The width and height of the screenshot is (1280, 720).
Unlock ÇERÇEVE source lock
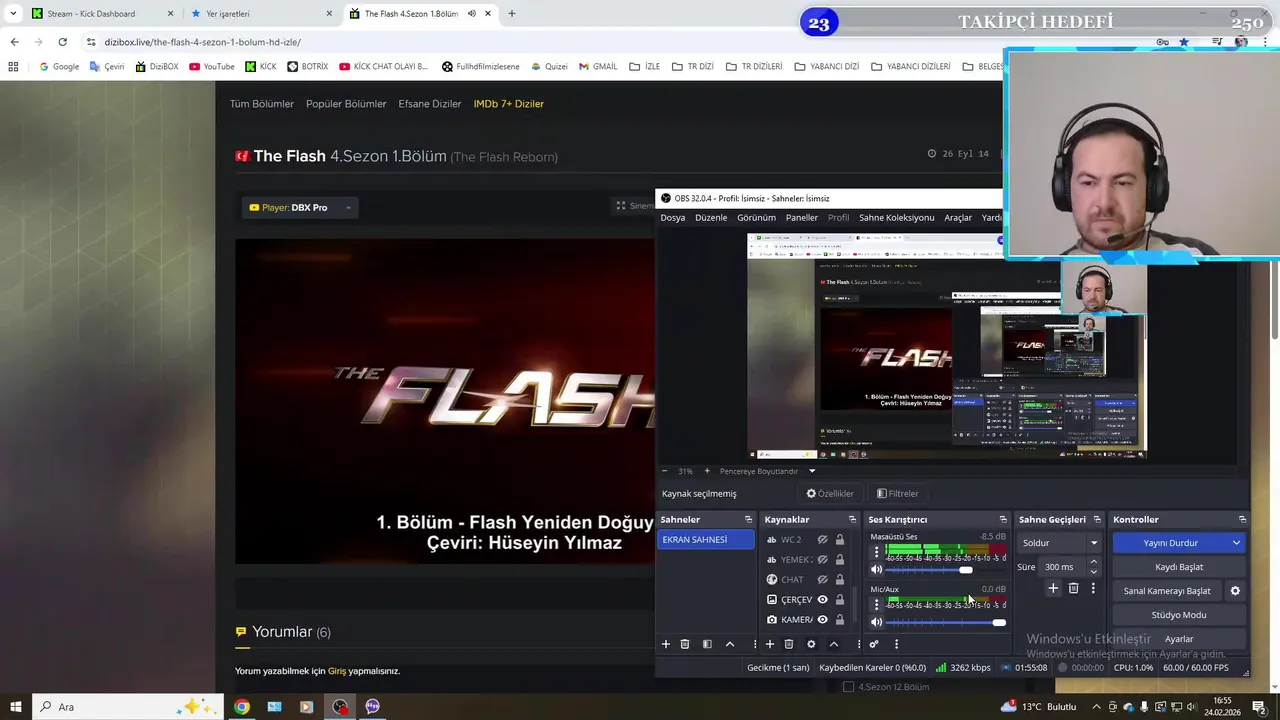[840, 600]
